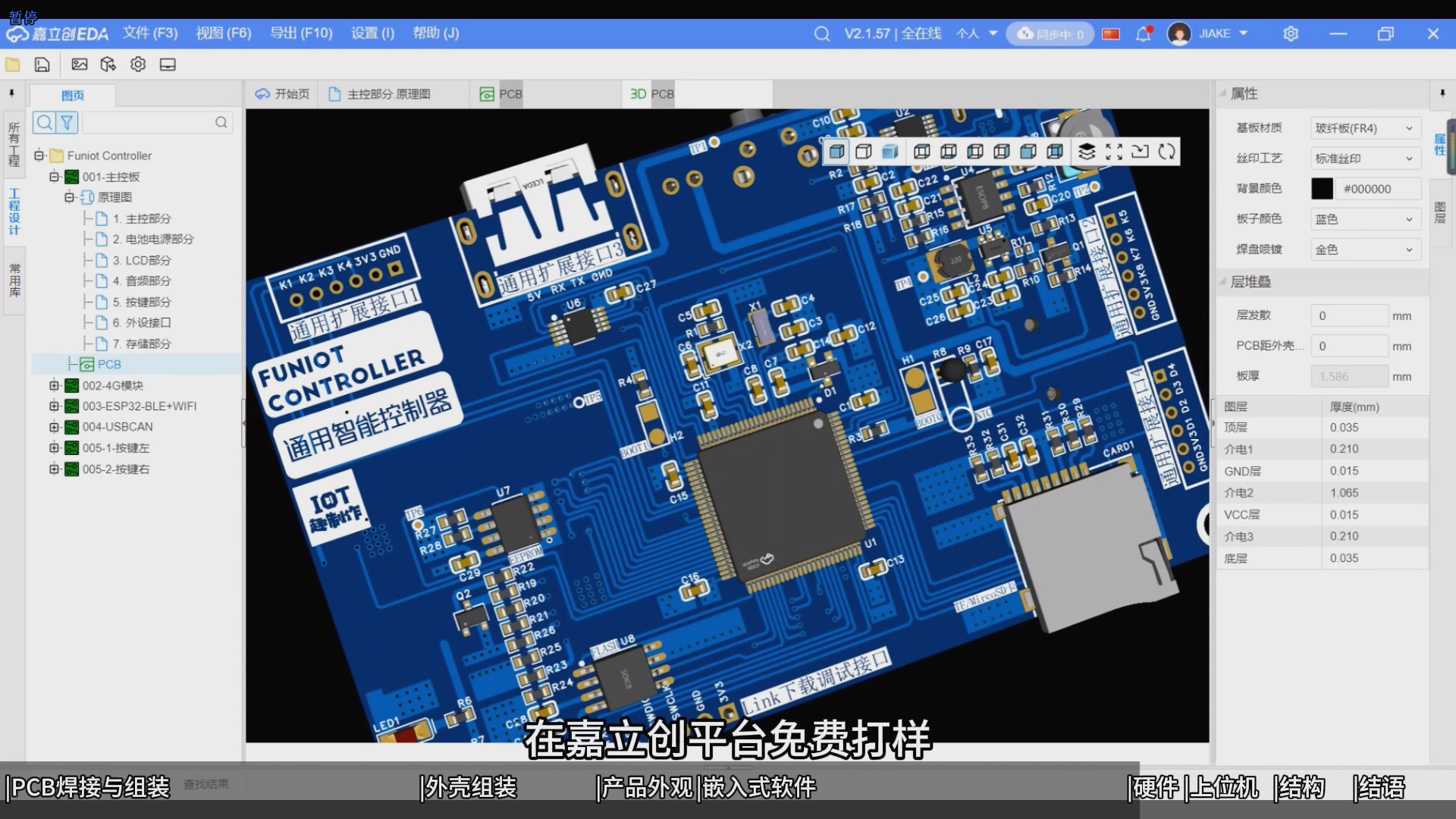Open the notification bell

tap(1144, 33)
